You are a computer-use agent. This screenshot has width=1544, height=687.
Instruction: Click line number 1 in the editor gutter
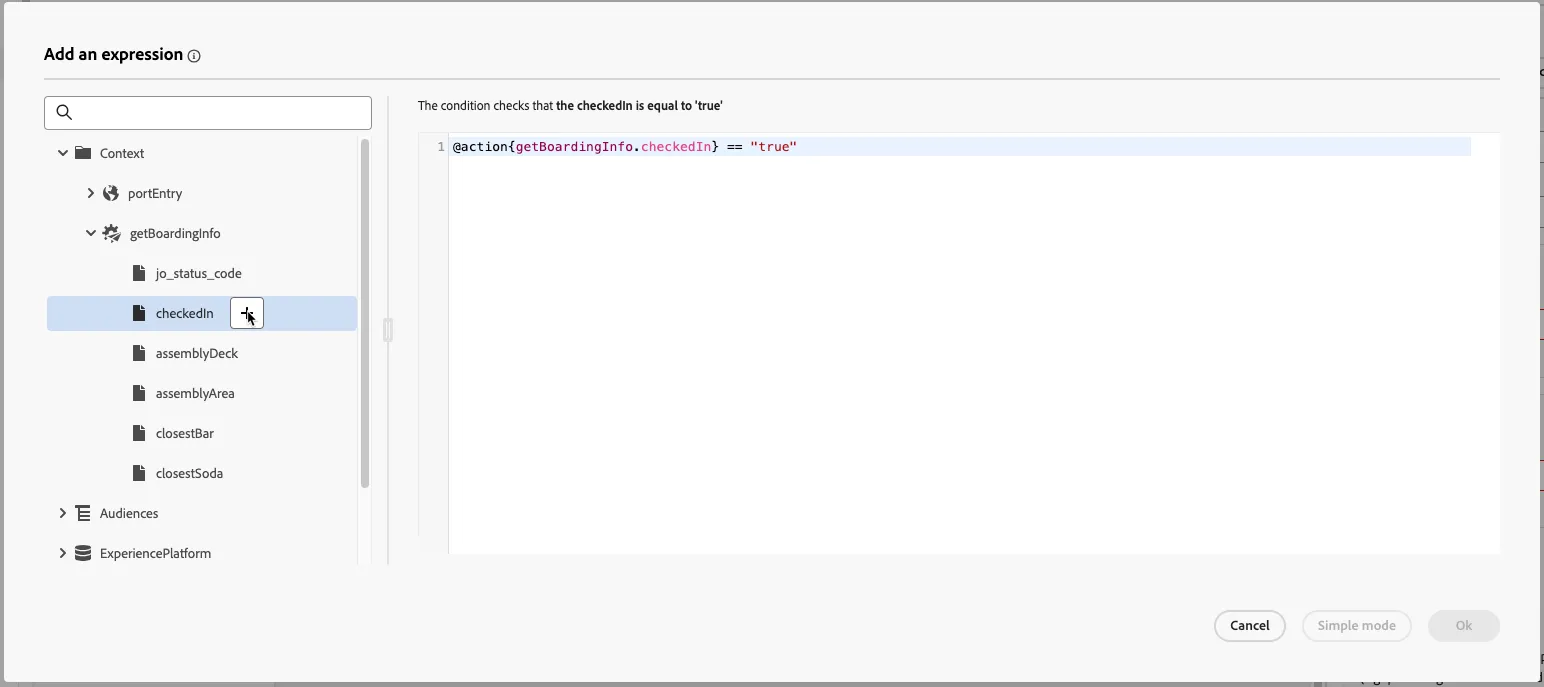point(441,147)
